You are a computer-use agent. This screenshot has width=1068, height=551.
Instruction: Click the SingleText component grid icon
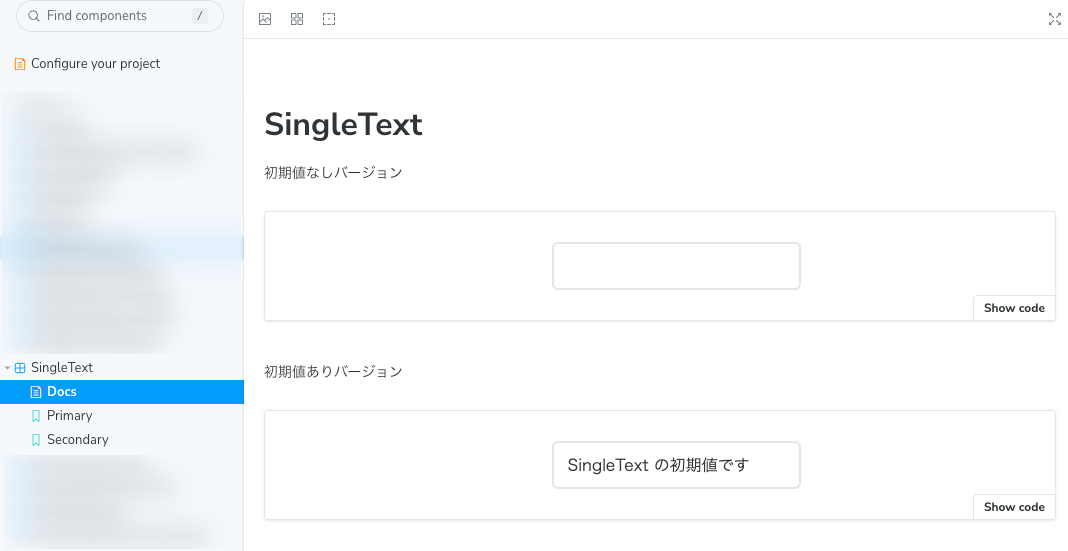(x=20, y=368)
